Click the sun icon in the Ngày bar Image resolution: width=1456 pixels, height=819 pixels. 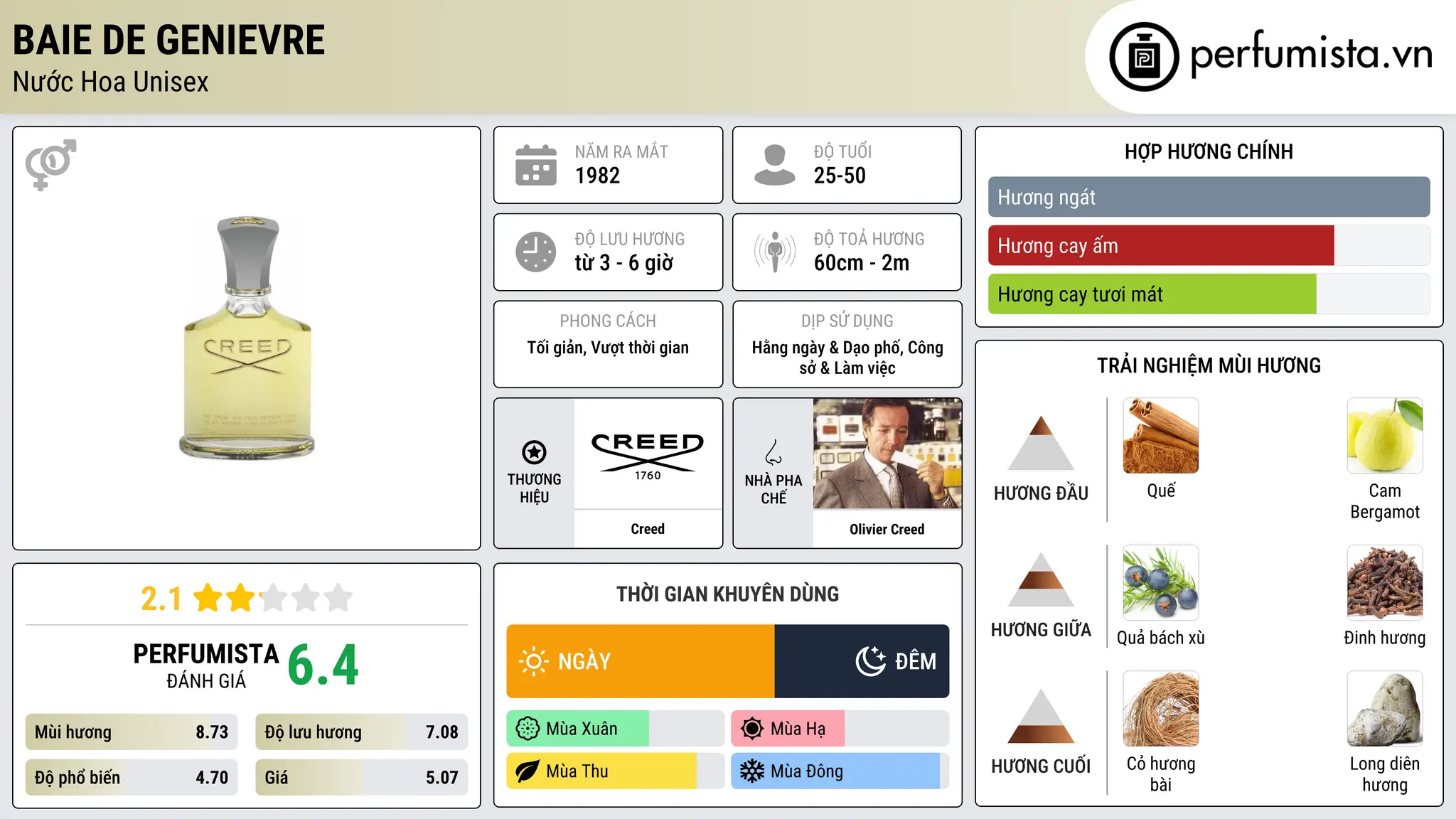[533, 661]
